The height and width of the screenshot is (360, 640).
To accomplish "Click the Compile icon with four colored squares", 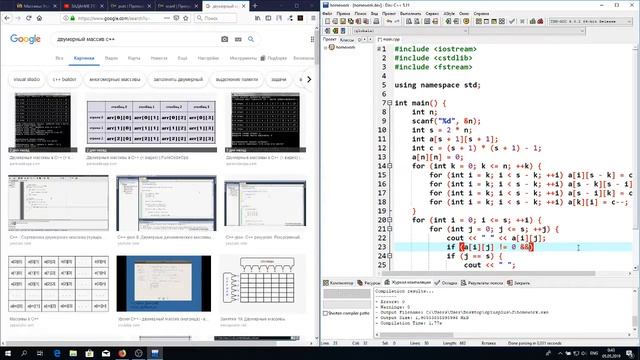I will [x=478, y=21].
